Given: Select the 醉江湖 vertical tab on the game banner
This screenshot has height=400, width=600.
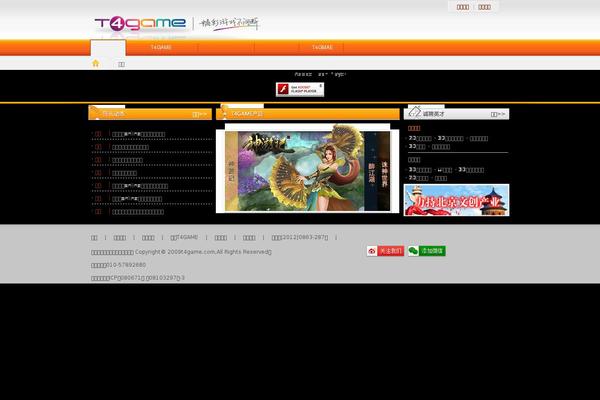Looking at the screenshot, I should click(372, 172).
